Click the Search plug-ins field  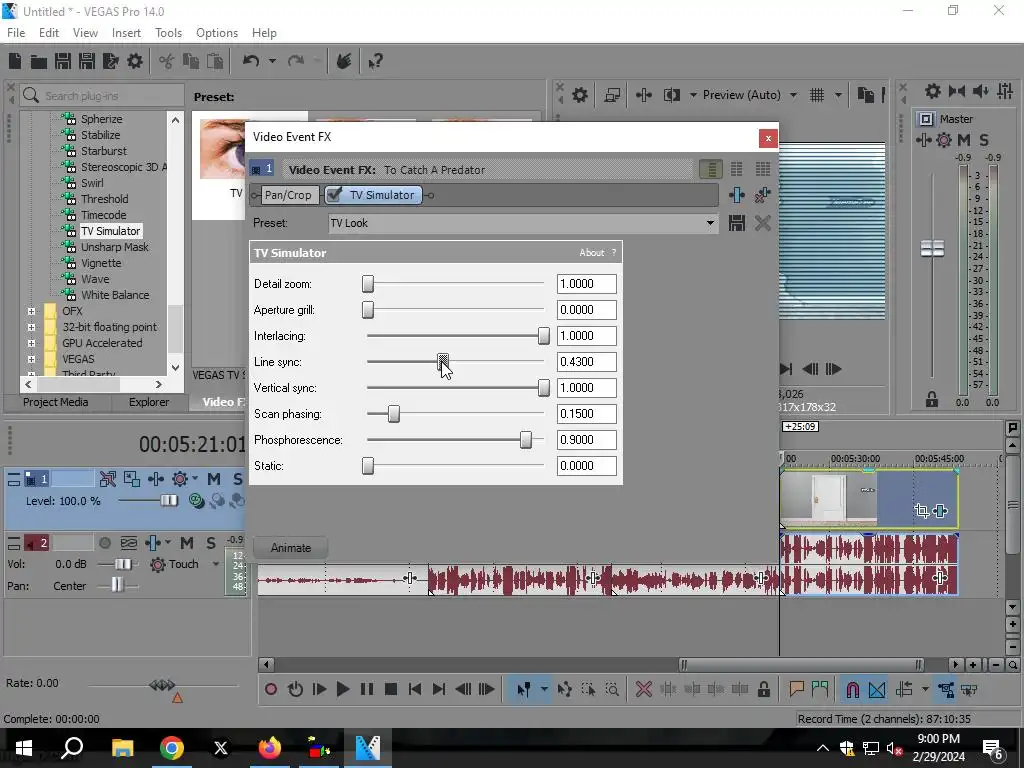click(102, 96)
